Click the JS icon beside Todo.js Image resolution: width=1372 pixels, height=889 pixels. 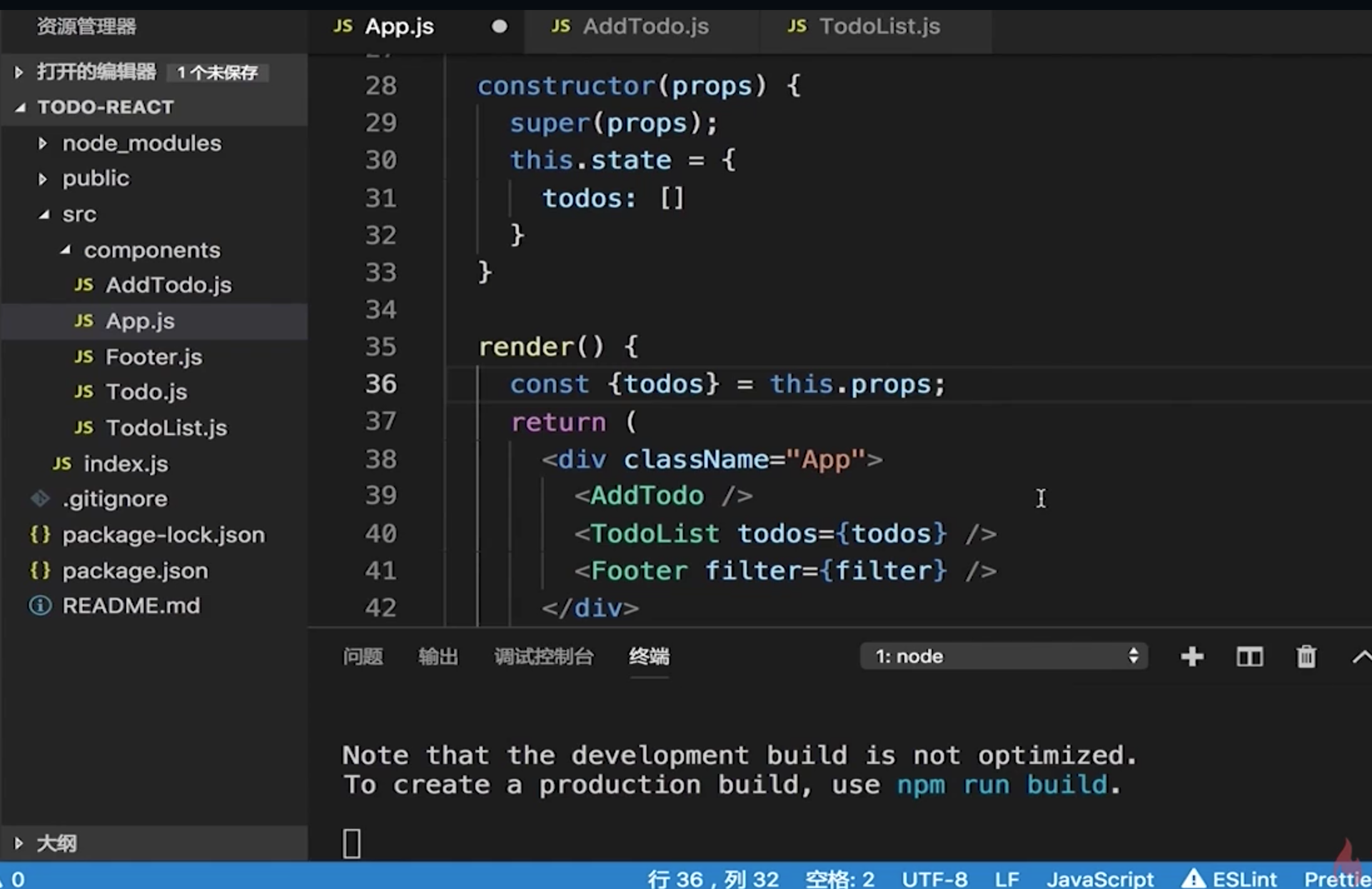click(84, 392)
